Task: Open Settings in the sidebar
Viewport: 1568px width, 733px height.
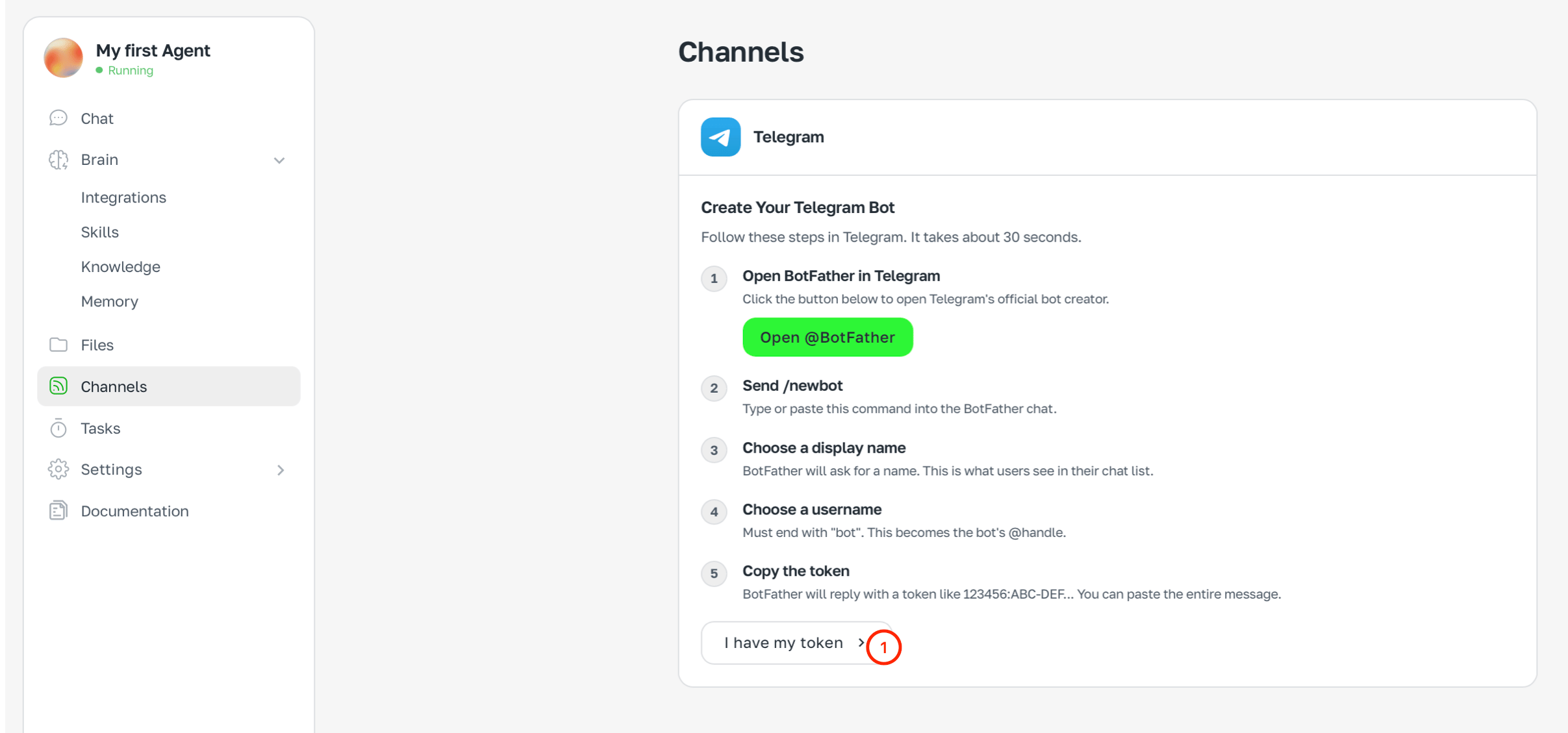Action: click(169, 469)
